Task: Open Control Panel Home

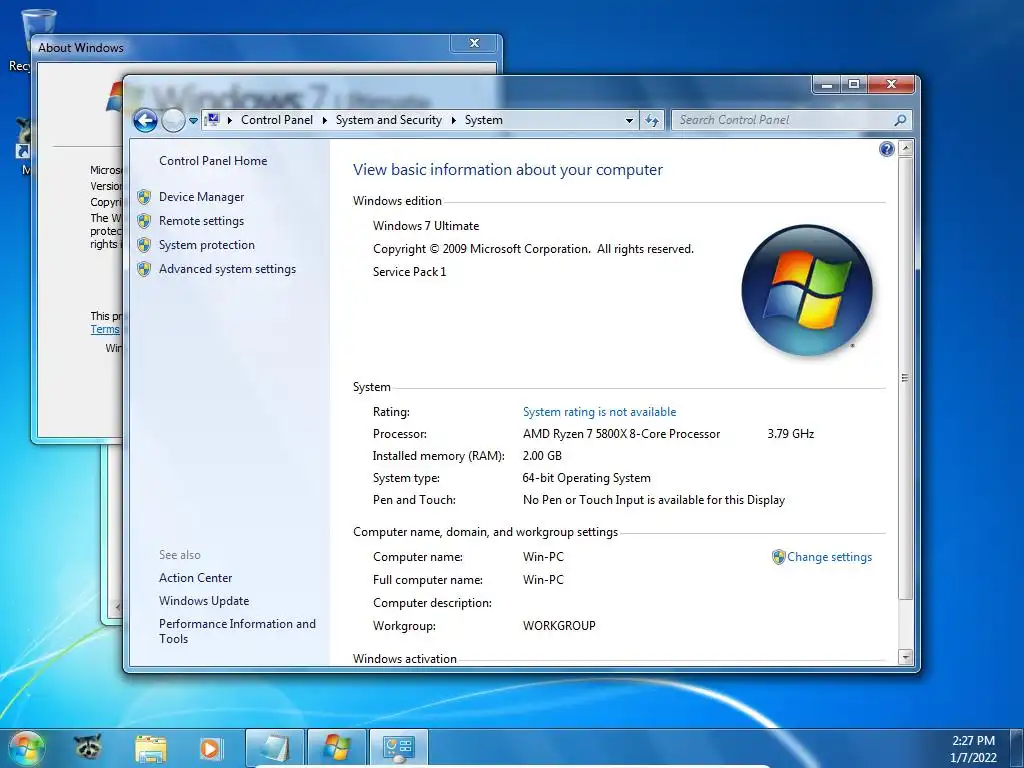Action: pos(213,161)
